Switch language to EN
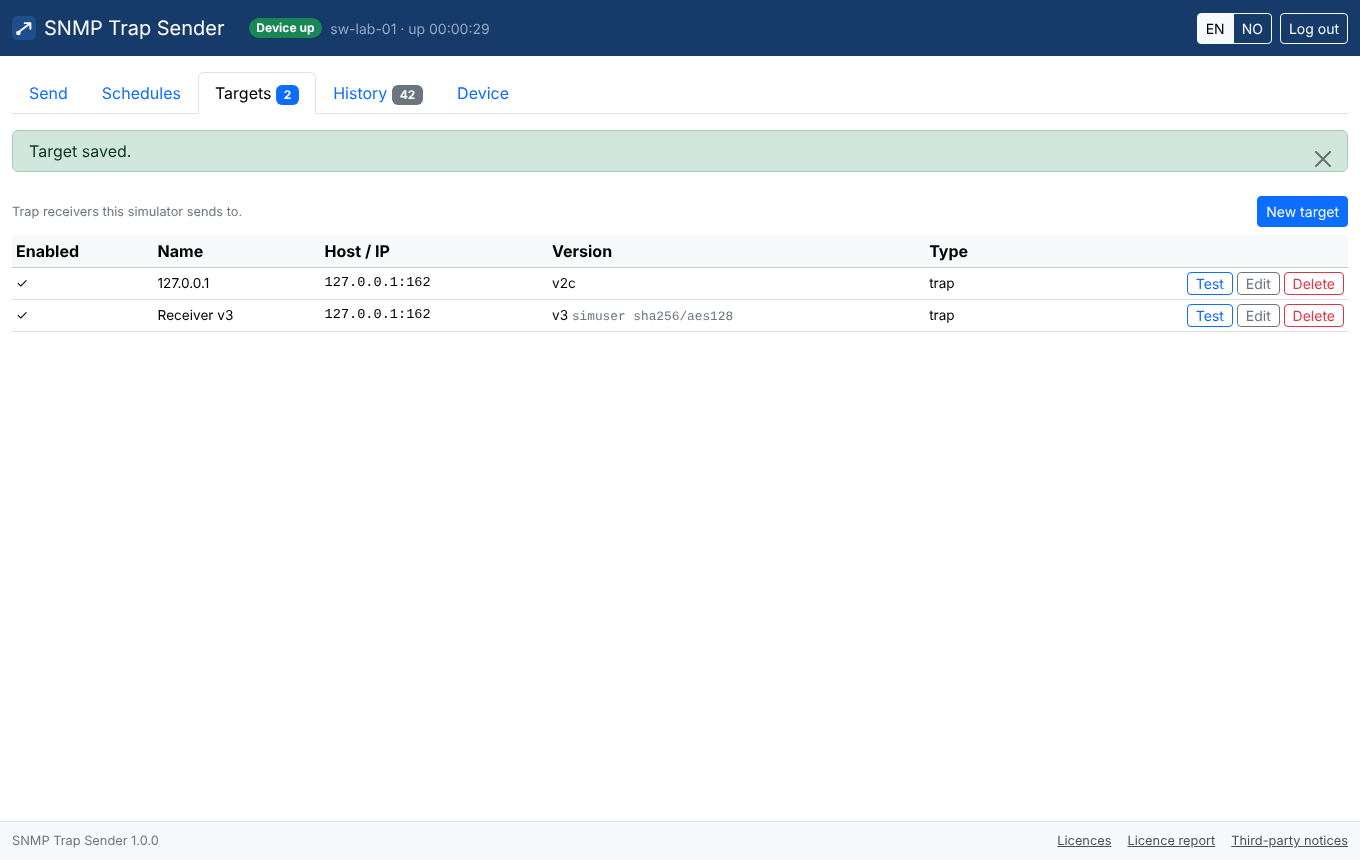The width and height of the screenshot is (1360, 860). [x=1215, y=29]
